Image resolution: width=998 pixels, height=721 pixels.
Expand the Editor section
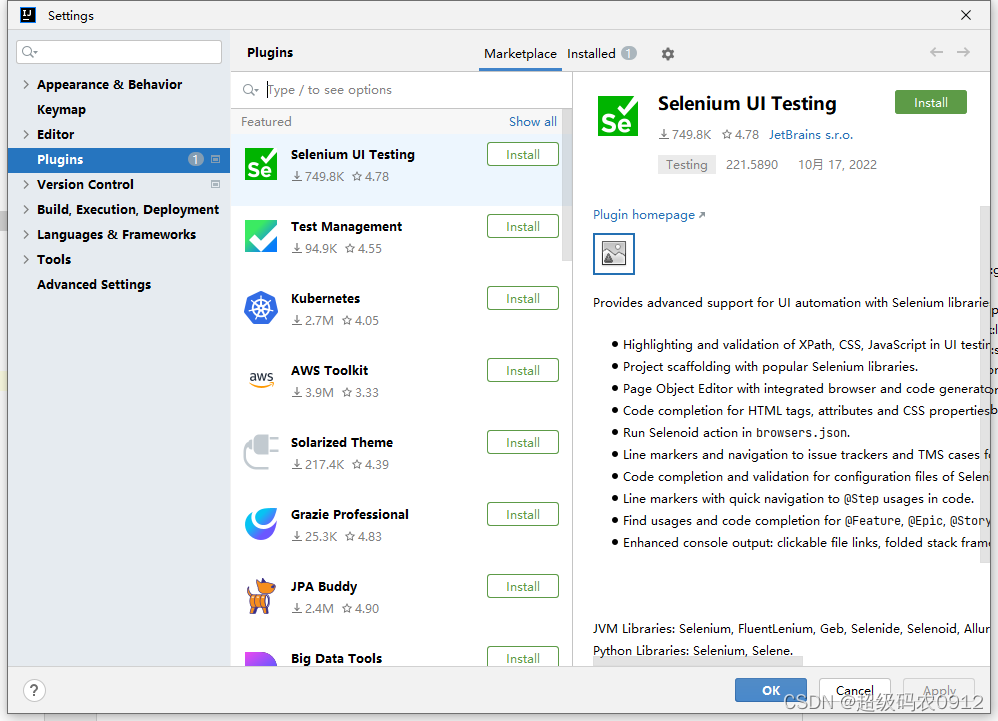(26, 134)
